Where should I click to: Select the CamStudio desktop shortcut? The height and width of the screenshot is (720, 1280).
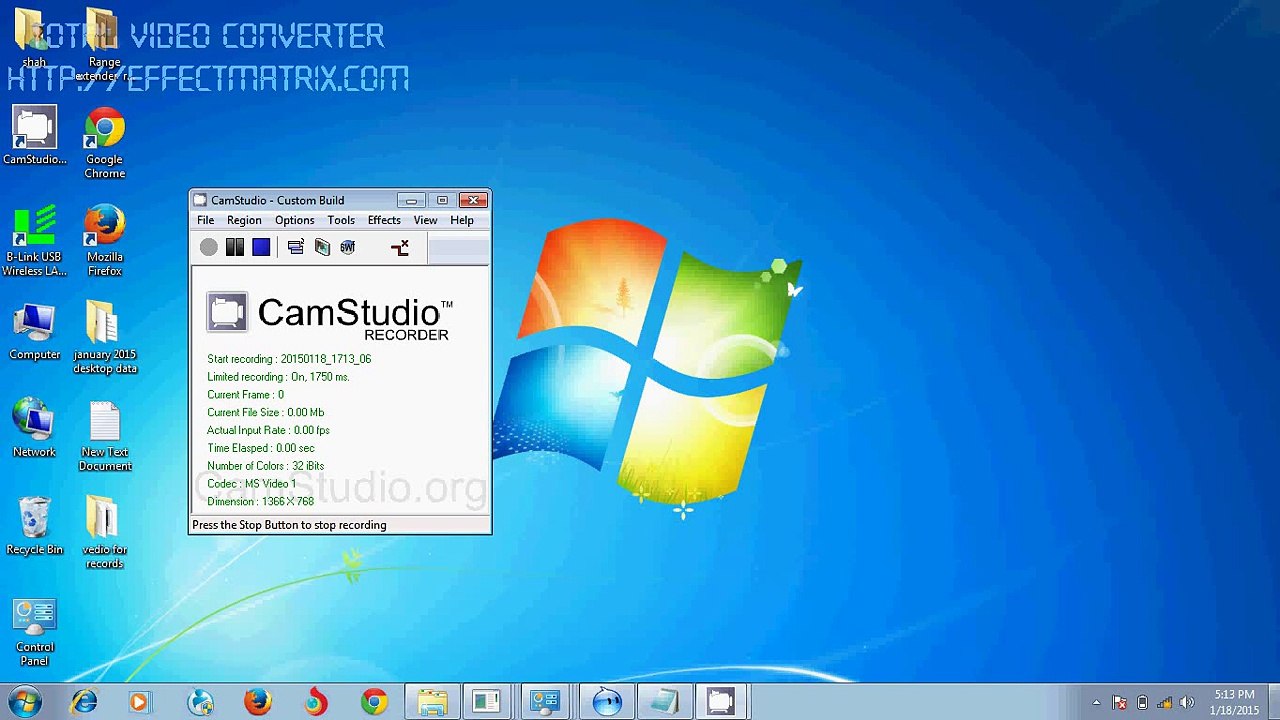(34, 135)
